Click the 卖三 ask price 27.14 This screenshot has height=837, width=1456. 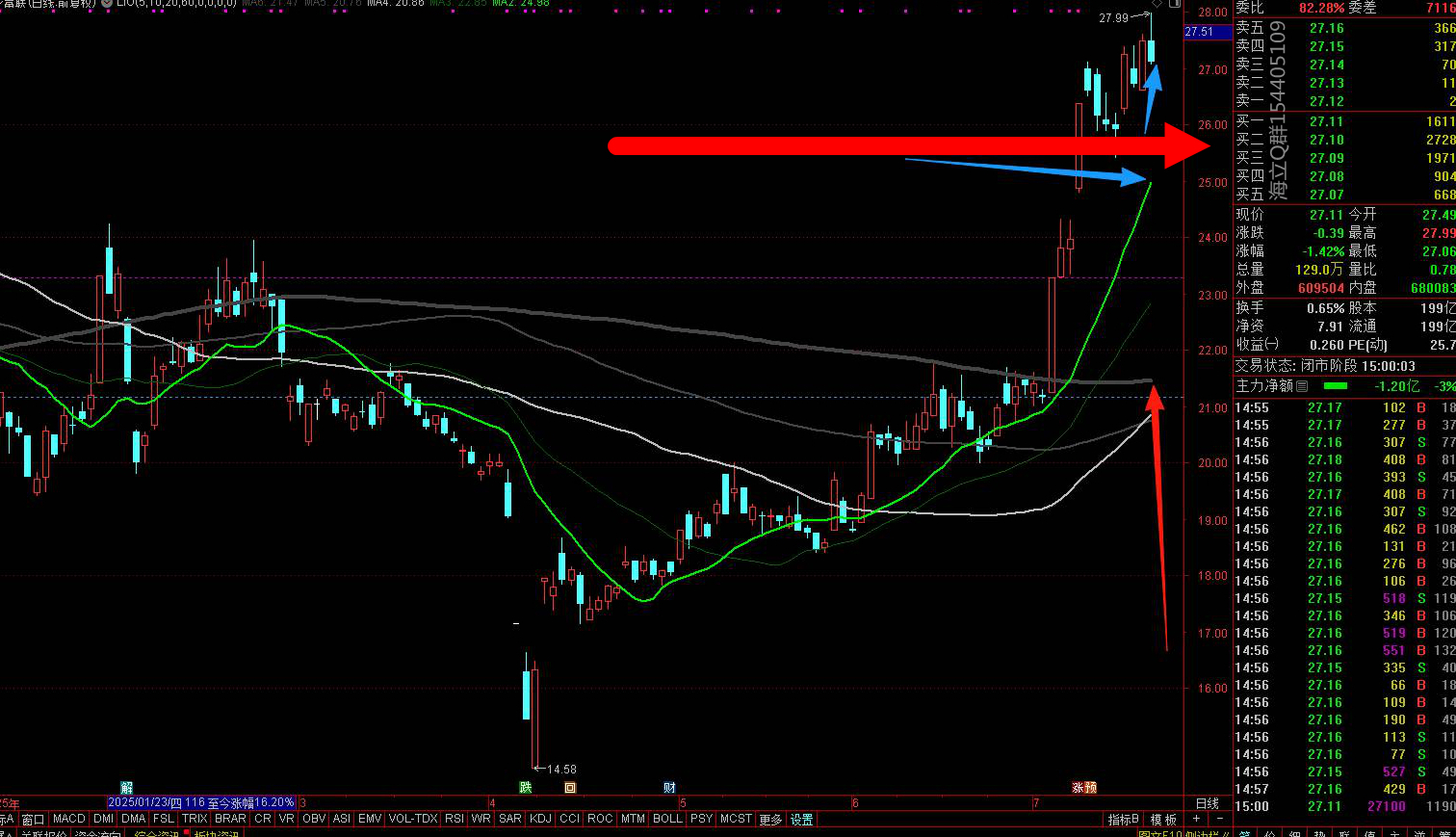(x=1327, y=65)
